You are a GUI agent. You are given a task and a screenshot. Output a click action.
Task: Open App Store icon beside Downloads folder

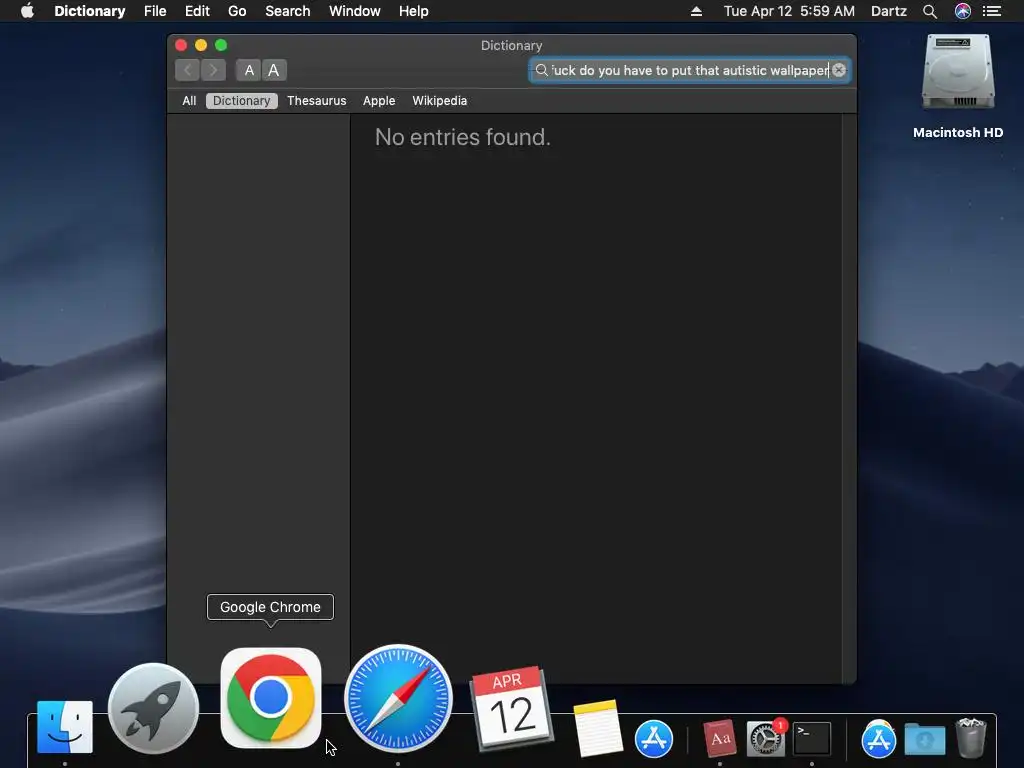(x=879, y=739)
